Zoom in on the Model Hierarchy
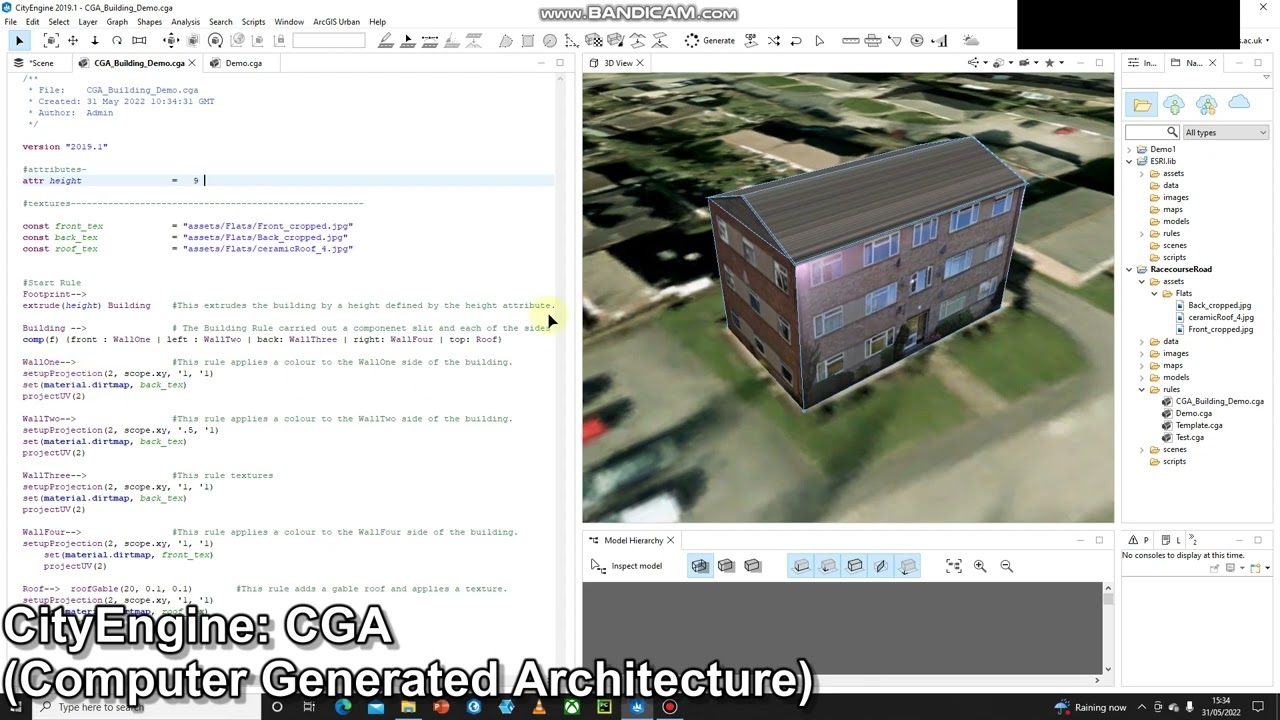Viewport: 1280px width, 720px height. point(980,566)
